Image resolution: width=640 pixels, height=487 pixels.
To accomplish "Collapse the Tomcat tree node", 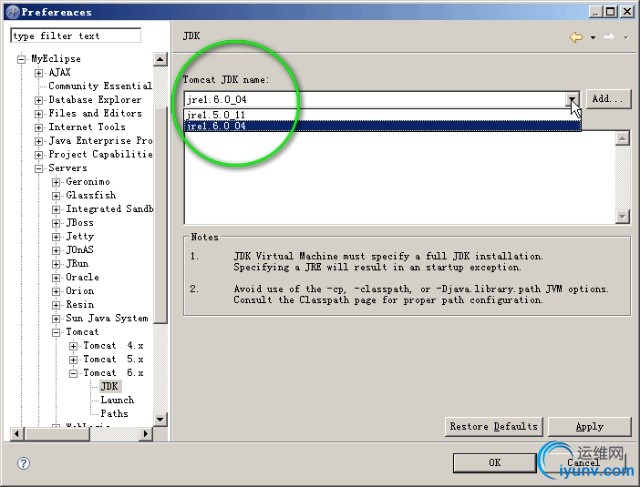I will [56, 333].
